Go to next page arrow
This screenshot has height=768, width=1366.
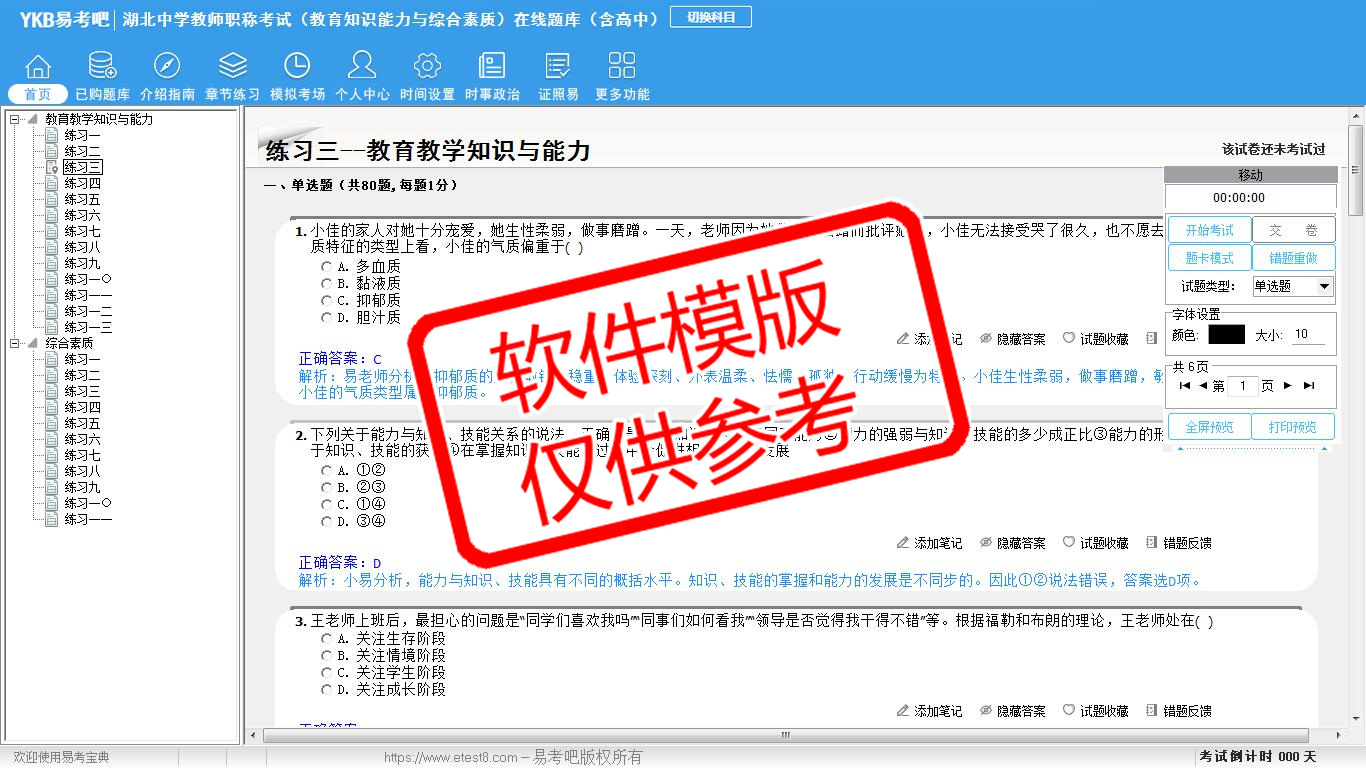click(x=1288, y=386)
